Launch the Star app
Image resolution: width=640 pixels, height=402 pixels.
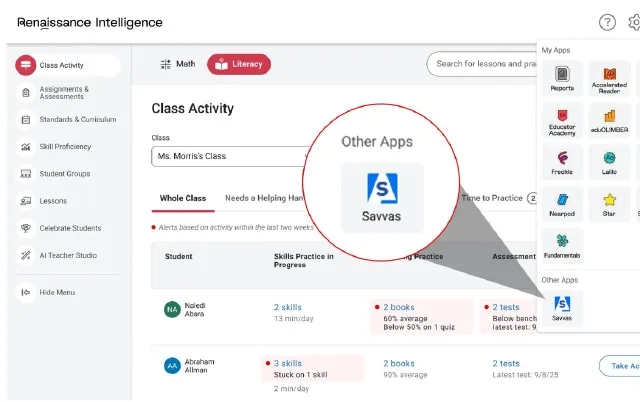609,204
